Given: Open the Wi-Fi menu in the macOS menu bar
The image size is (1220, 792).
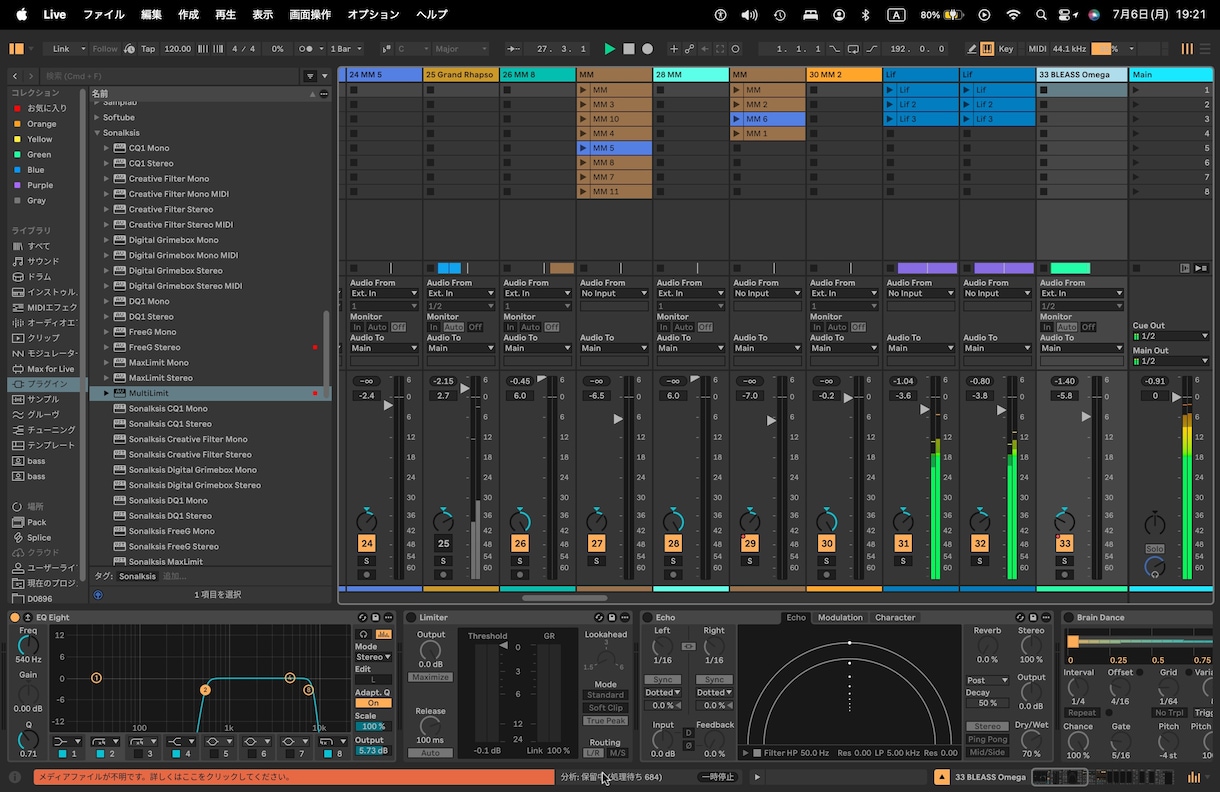Looking at the screenshot, I should pos(1013,15).
